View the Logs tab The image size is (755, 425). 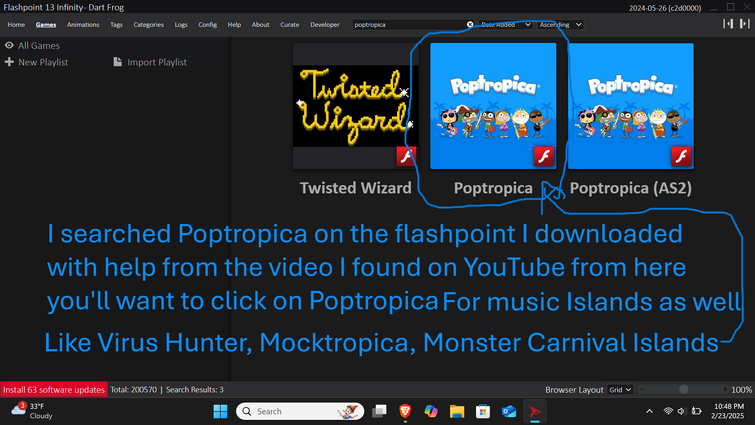pyautogui.click(x=181, y=25)
